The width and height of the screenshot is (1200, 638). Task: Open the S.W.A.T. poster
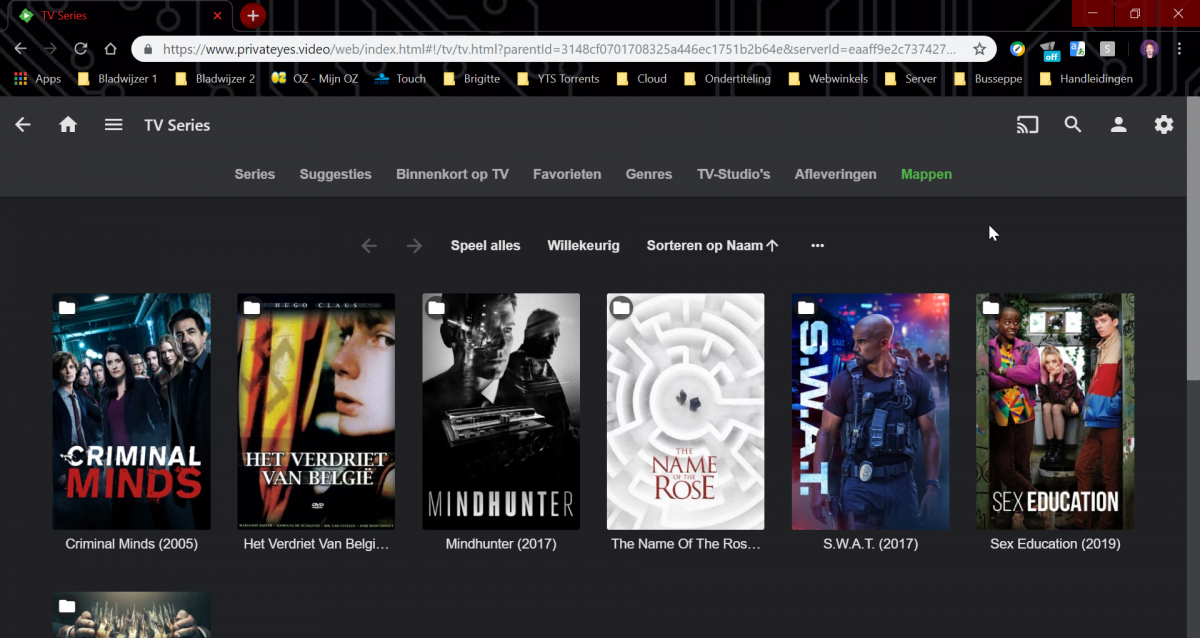(x=870, y=411)
